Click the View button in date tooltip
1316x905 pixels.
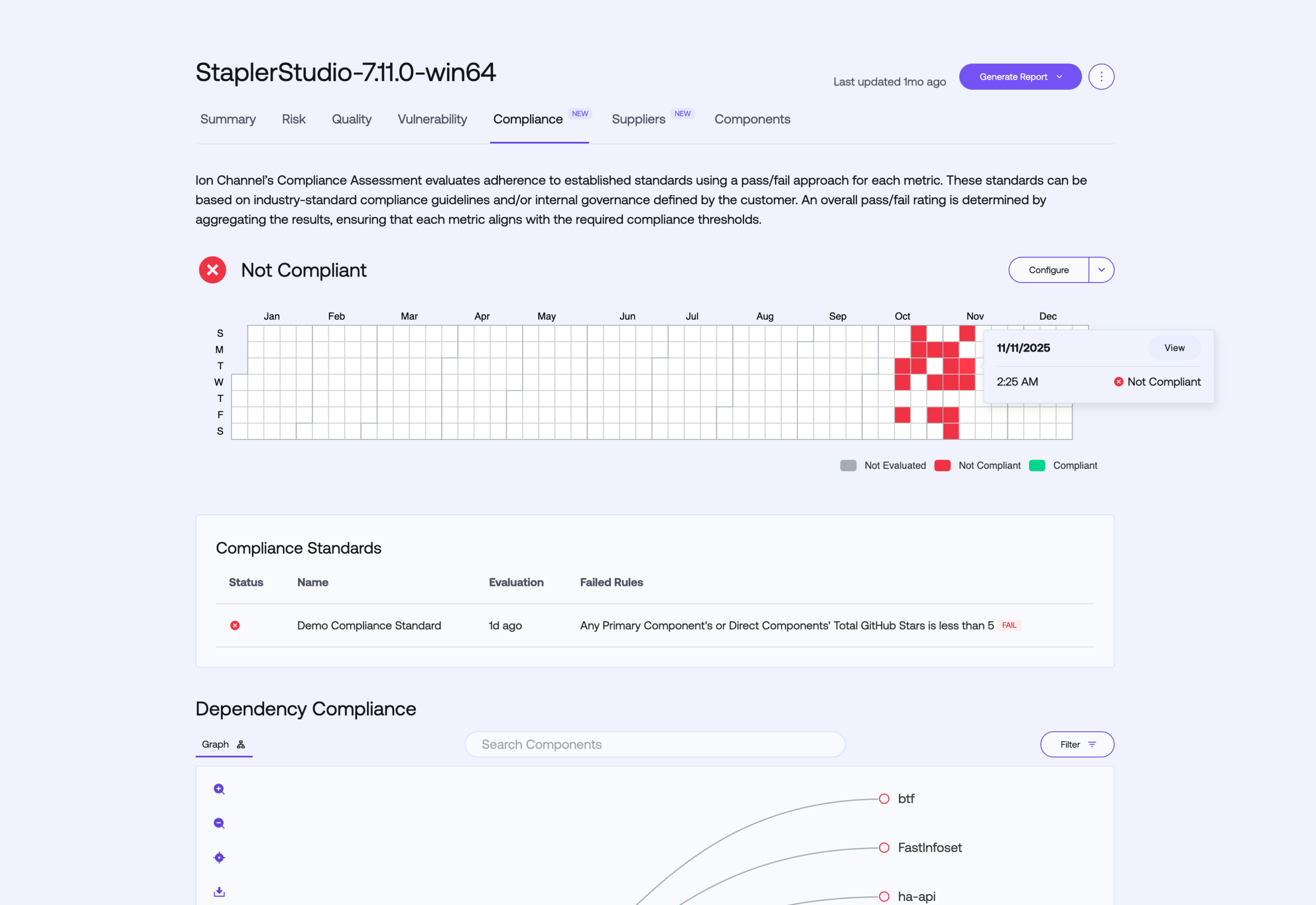click(1174, 347)
